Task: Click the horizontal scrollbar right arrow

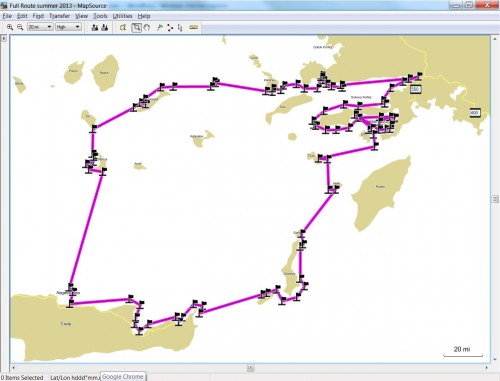Action: [x=487, y=368]
